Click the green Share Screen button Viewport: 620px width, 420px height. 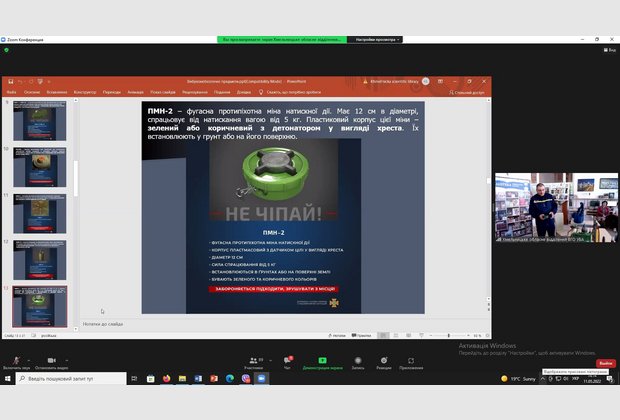(x=322, y=360)
